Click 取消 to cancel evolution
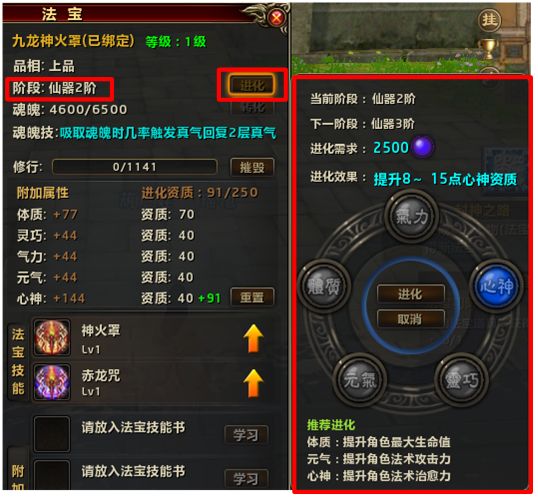 pos(410,319)
